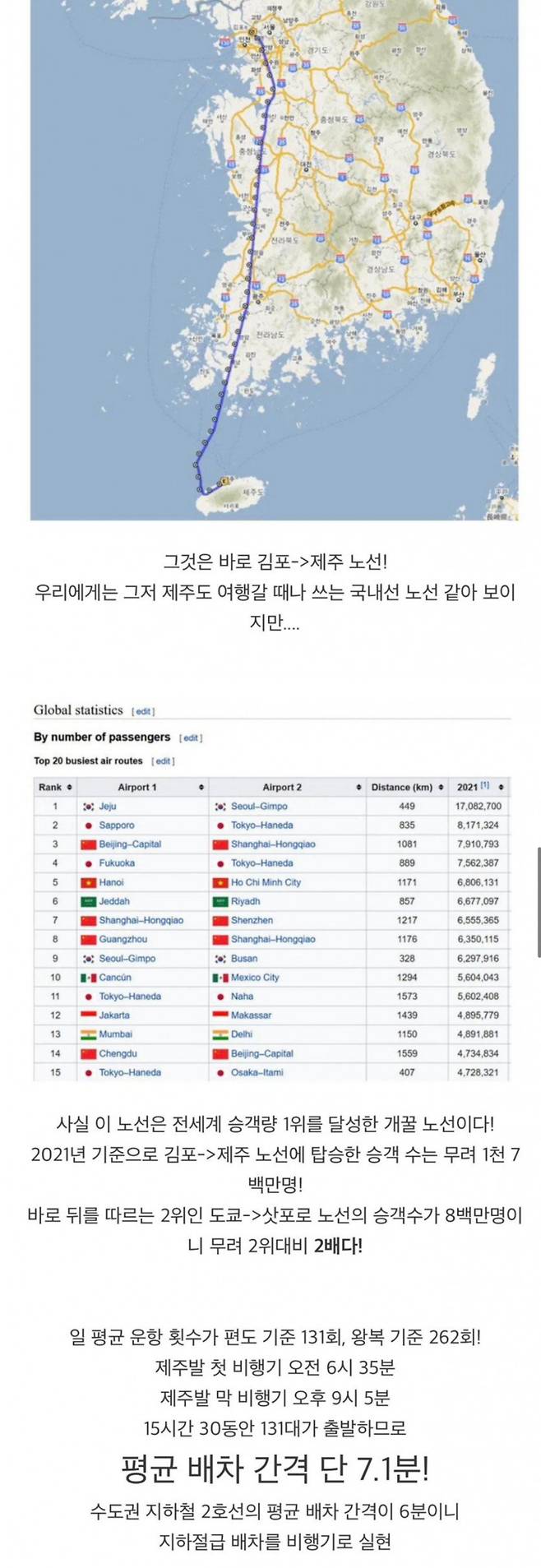The height and width of the screenshot is (1568, 541).
Task: Click the Indonesia flag beside Jakarta
Action: tap(88, 1015)
